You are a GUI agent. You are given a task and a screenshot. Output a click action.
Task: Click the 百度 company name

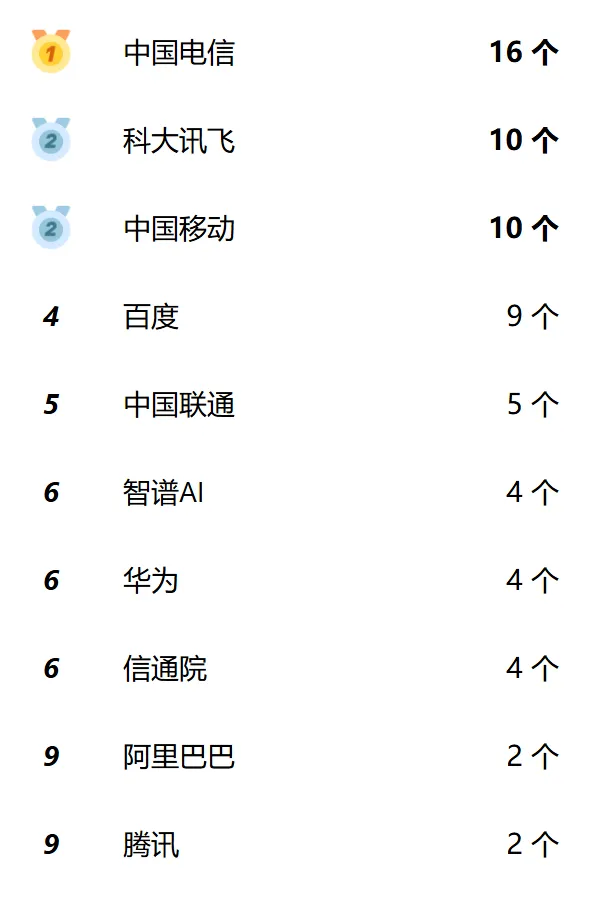[x=151, y=317]
